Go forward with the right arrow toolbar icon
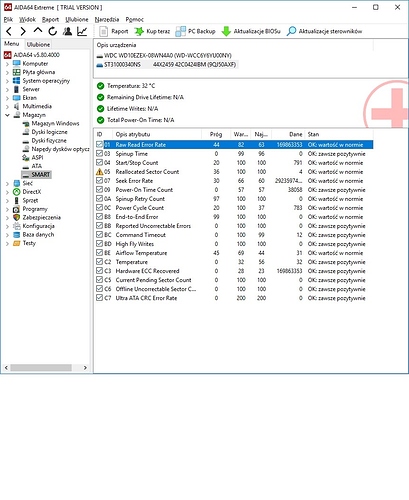This screenshot has width=409, height=500. [x=23, y=32]
